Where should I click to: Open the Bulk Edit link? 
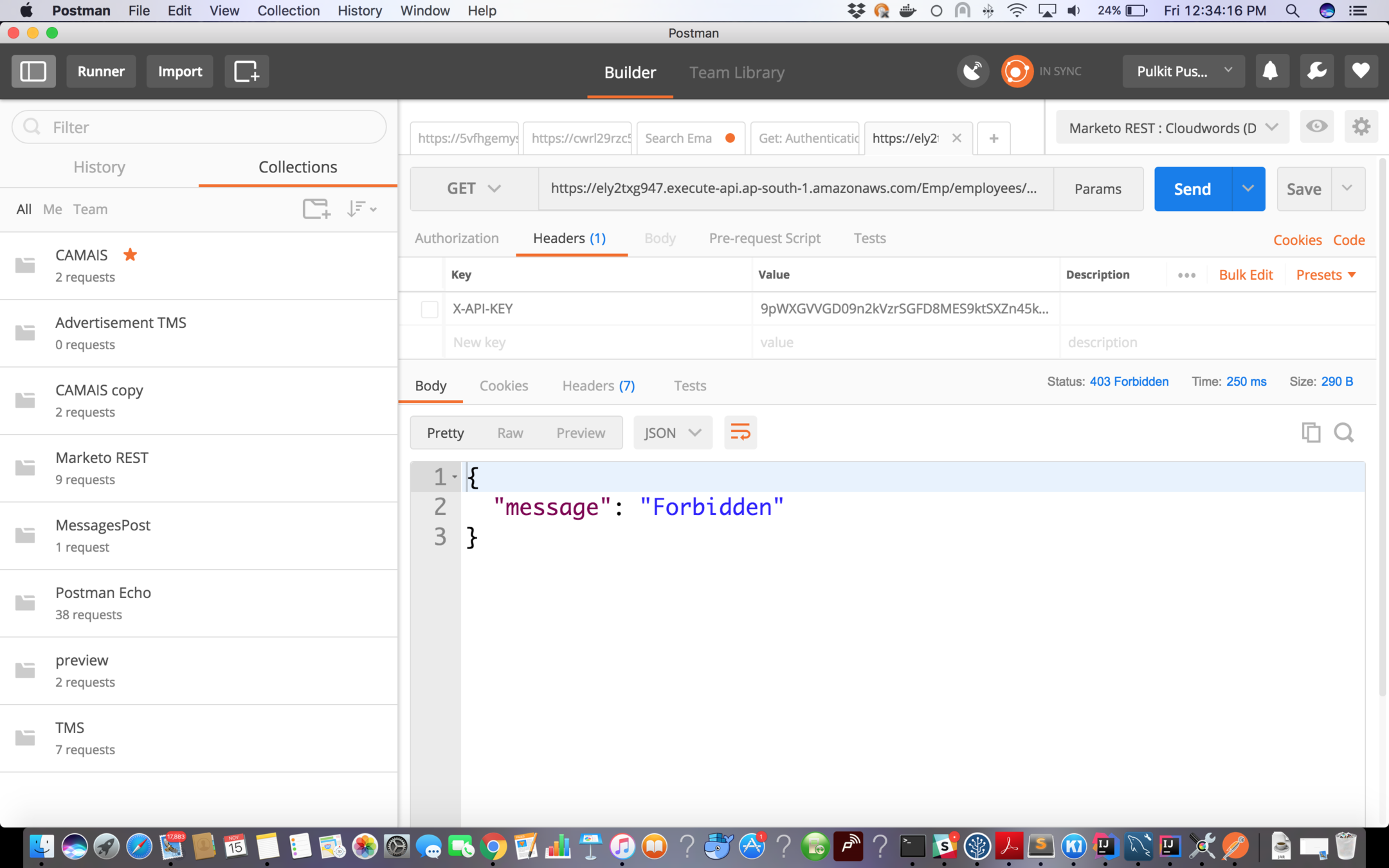click(x=1246, y=275)
